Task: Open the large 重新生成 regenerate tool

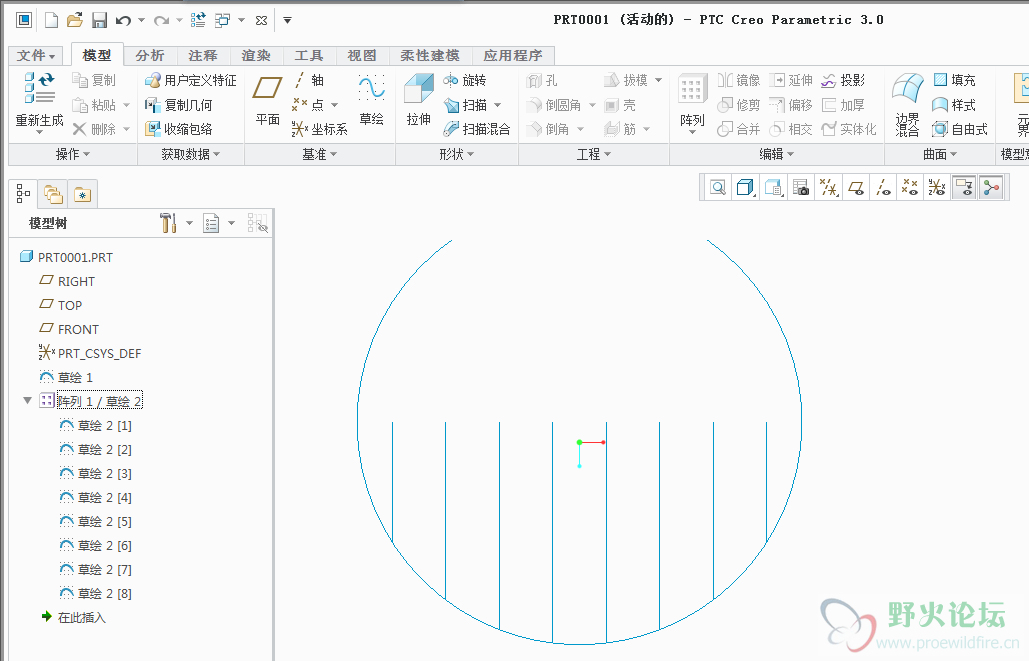Action: pyautogui.click(x=39, y=102)
